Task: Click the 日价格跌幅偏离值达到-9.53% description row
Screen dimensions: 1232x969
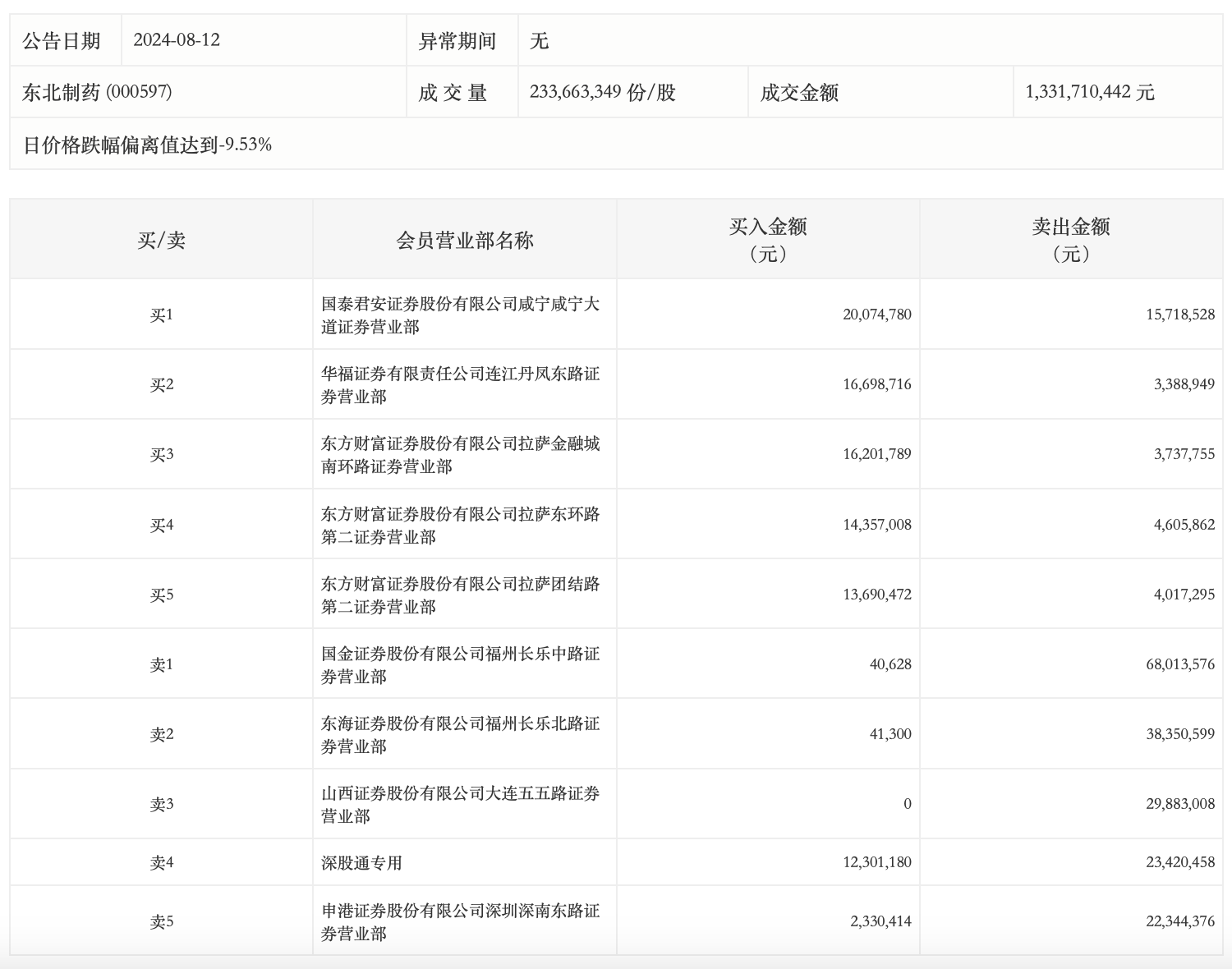Action: click(x=147, y=145)
